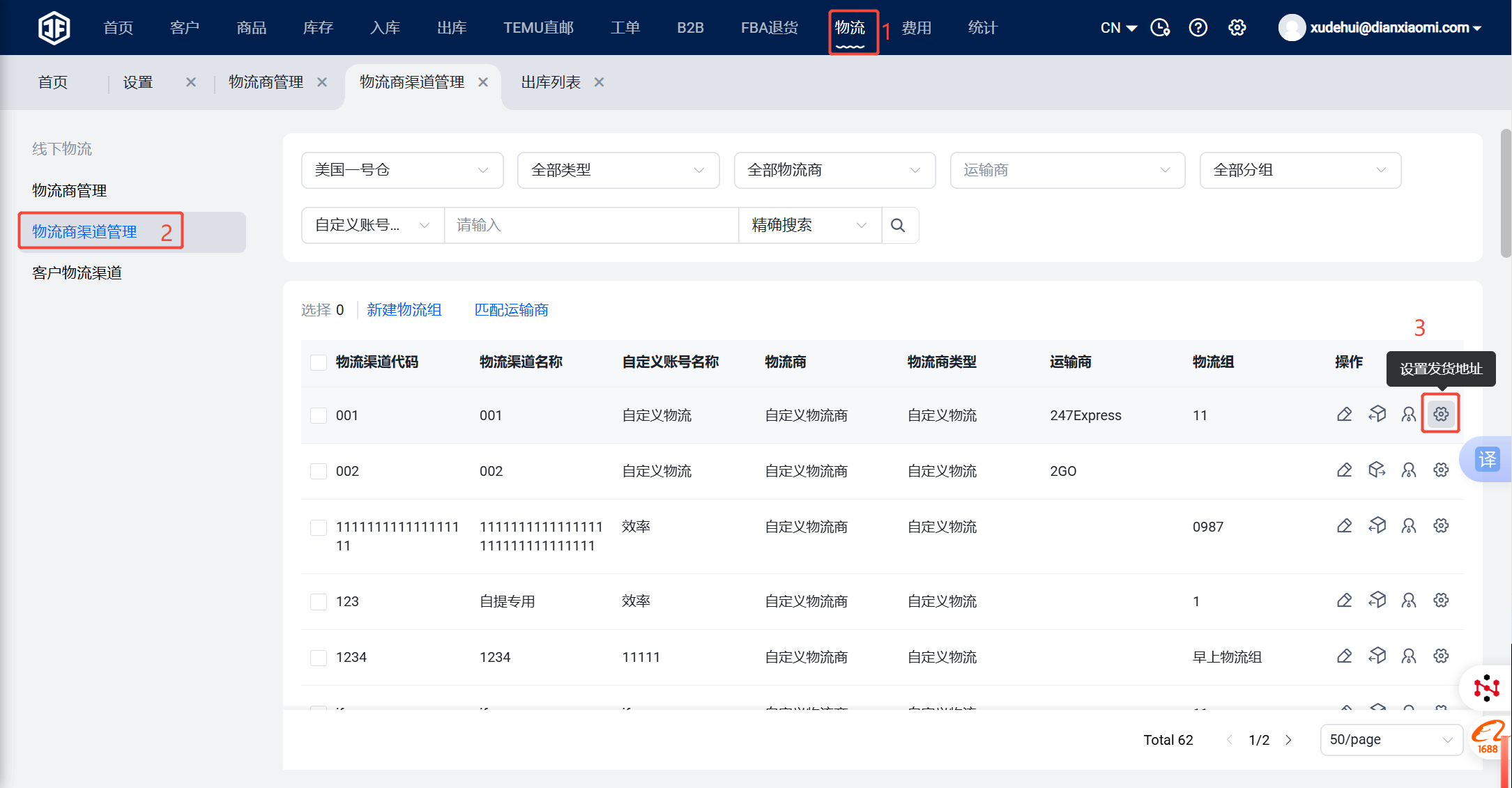
Task: Open gear settings for channel 1234
Action: [x=1441, y=656]
